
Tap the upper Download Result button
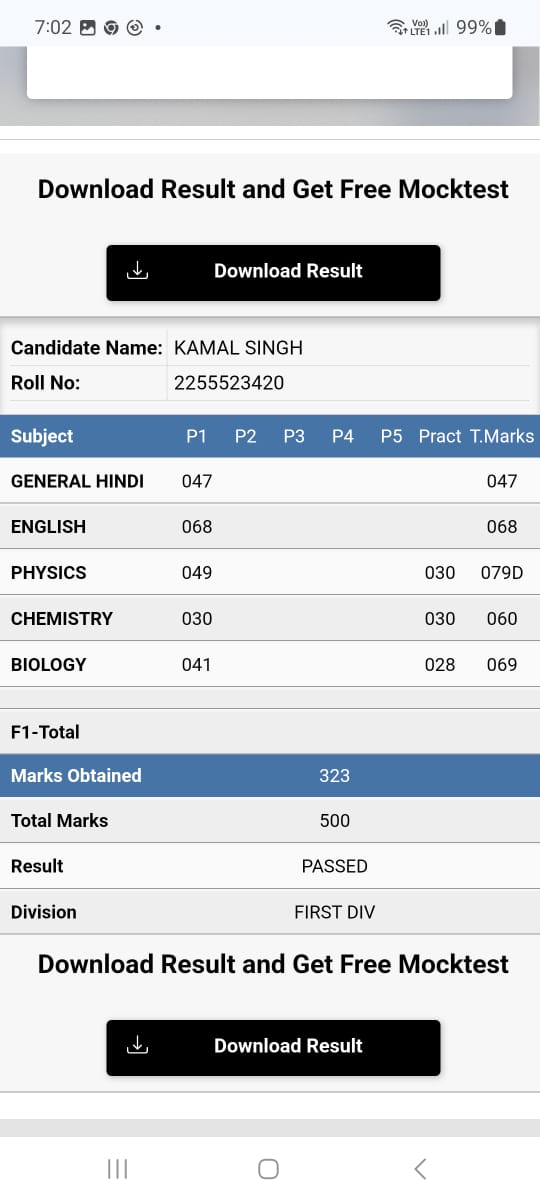(273, 272)
